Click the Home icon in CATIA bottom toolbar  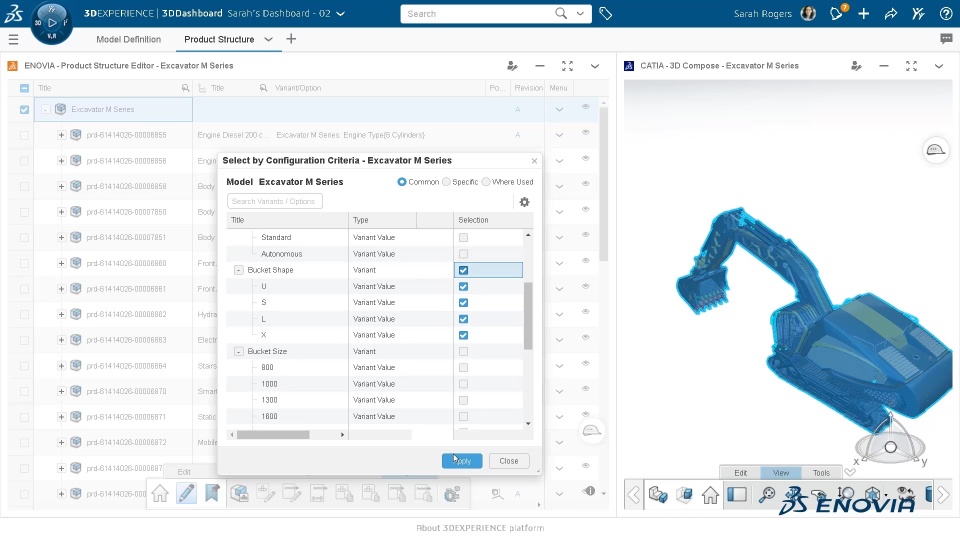tap(710, 495)
